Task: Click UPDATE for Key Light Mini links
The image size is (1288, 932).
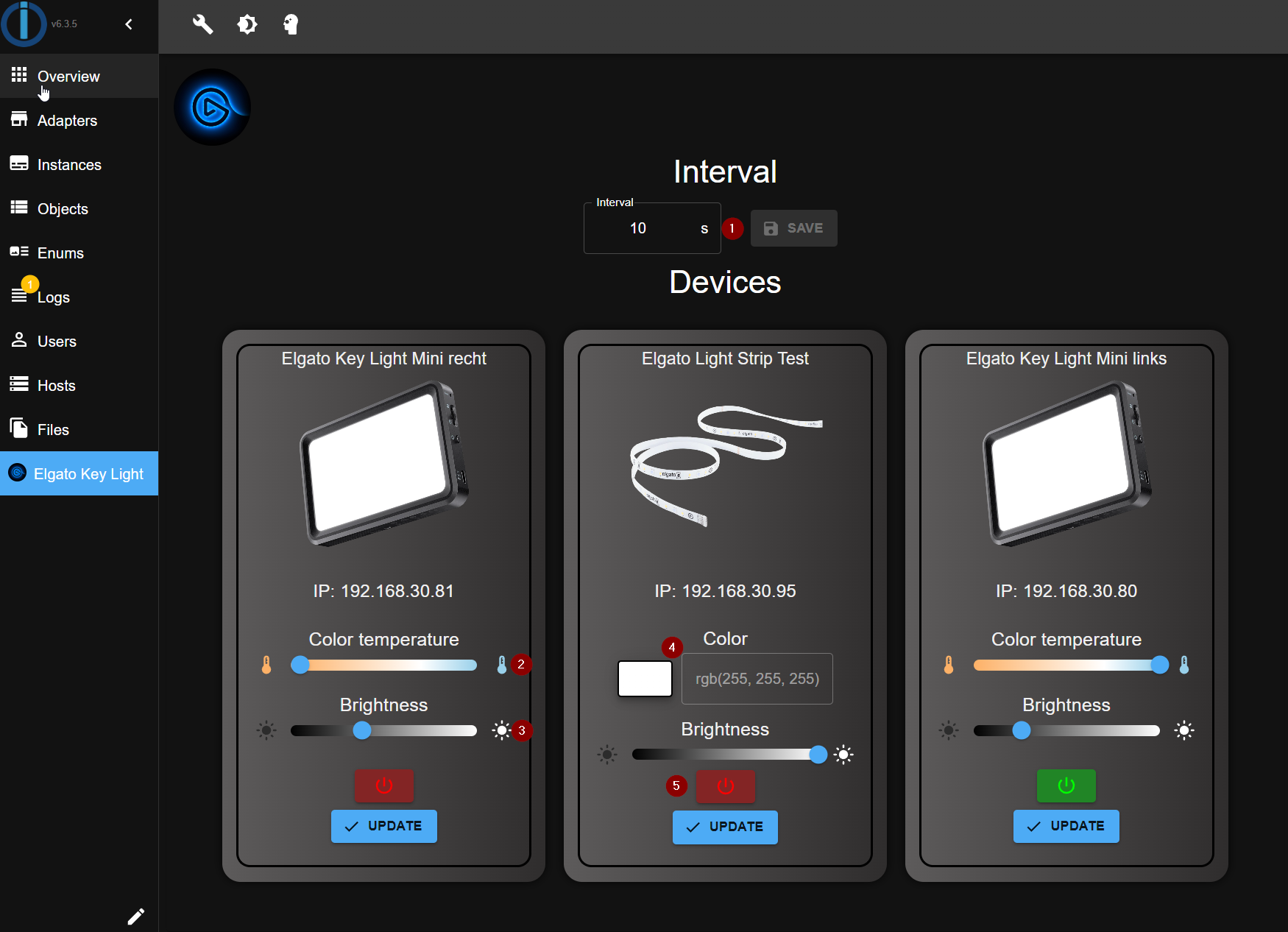Action: [1066, 826]
